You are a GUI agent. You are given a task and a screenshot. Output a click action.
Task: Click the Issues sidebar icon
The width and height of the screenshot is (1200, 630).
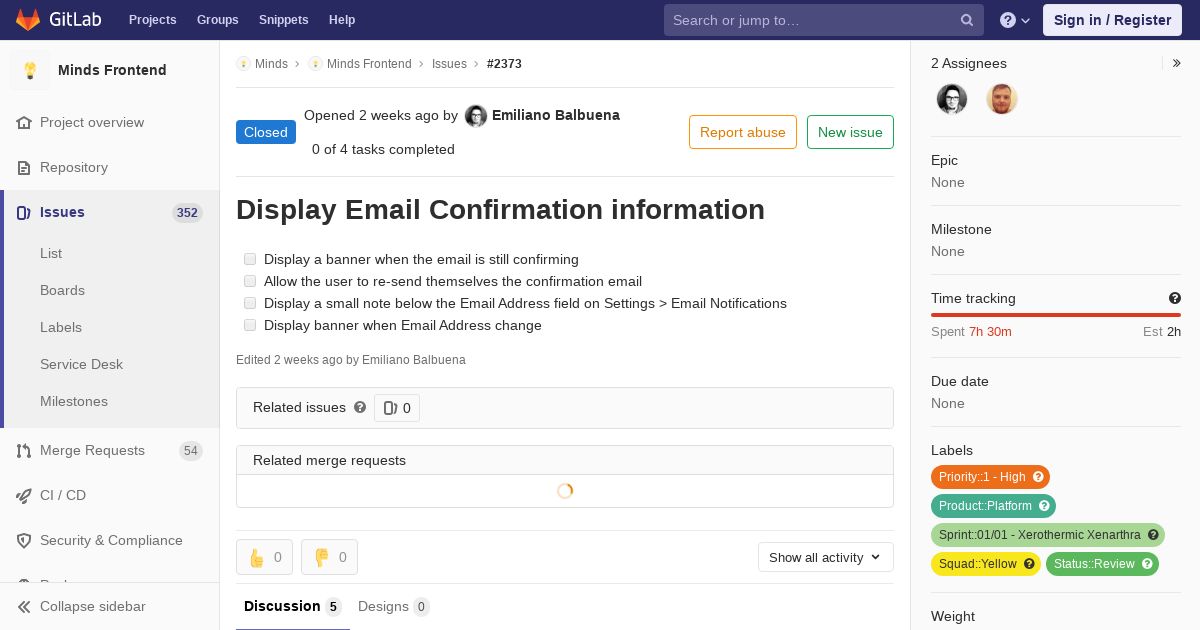coord(24,212)
